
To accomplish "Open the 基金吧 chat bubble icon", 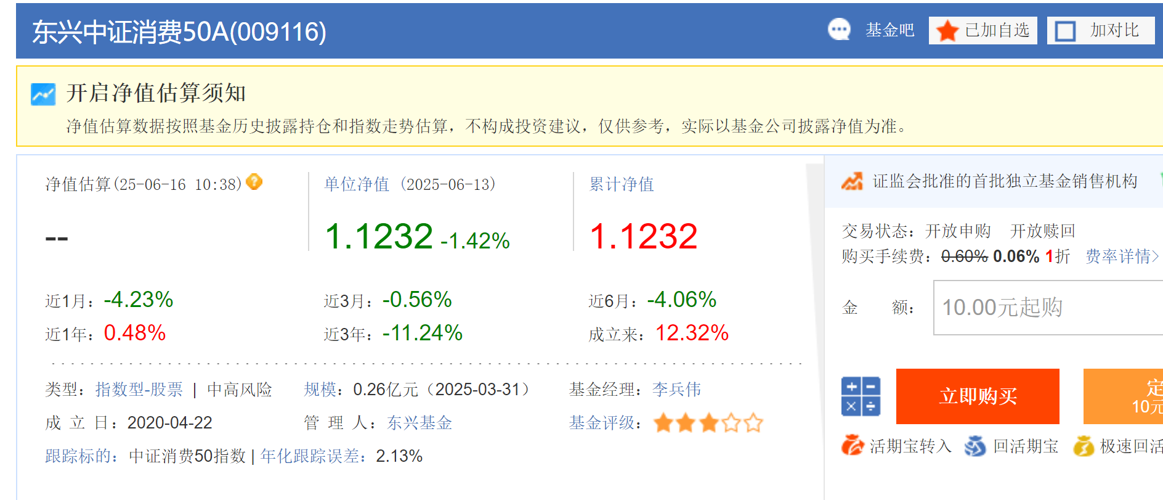I will [839, 30].
